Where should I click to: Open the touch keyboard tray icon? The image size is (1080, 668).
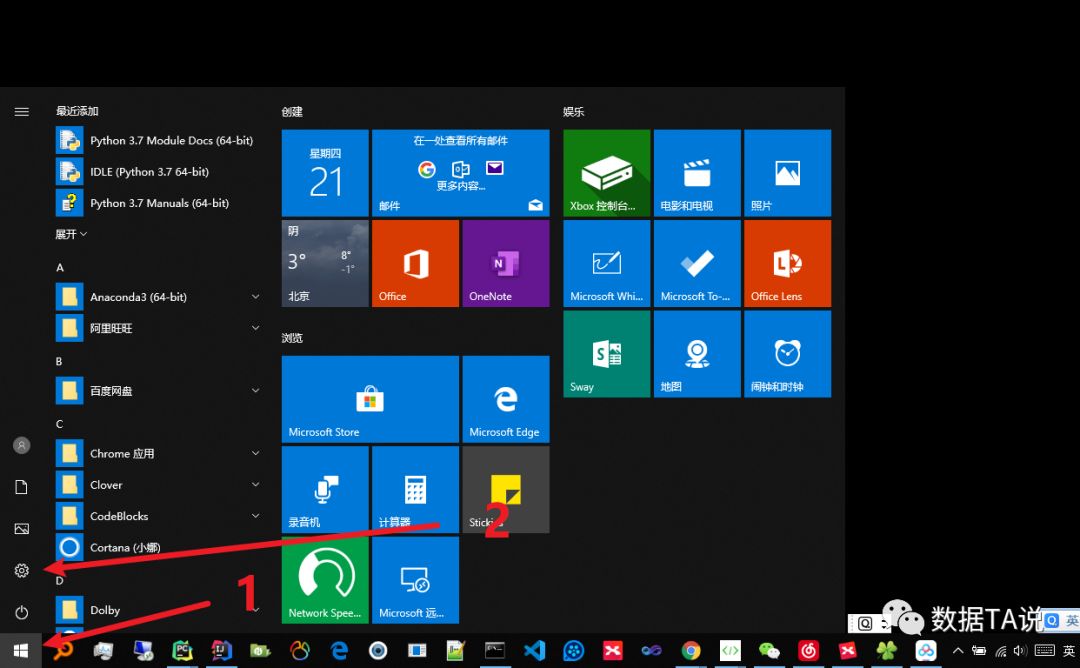tap(1045, 651)
